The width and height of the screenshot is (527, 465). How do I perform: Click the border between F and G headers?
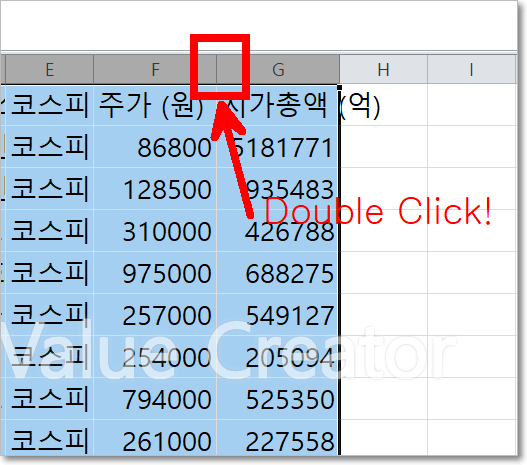click(216, 70)
